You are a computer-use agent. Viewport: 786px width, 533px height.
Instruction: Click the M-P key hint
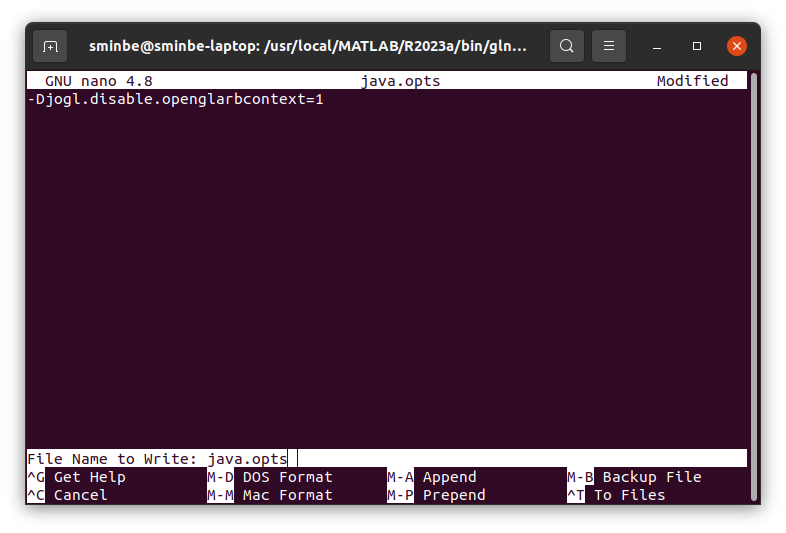coord(400,495)
